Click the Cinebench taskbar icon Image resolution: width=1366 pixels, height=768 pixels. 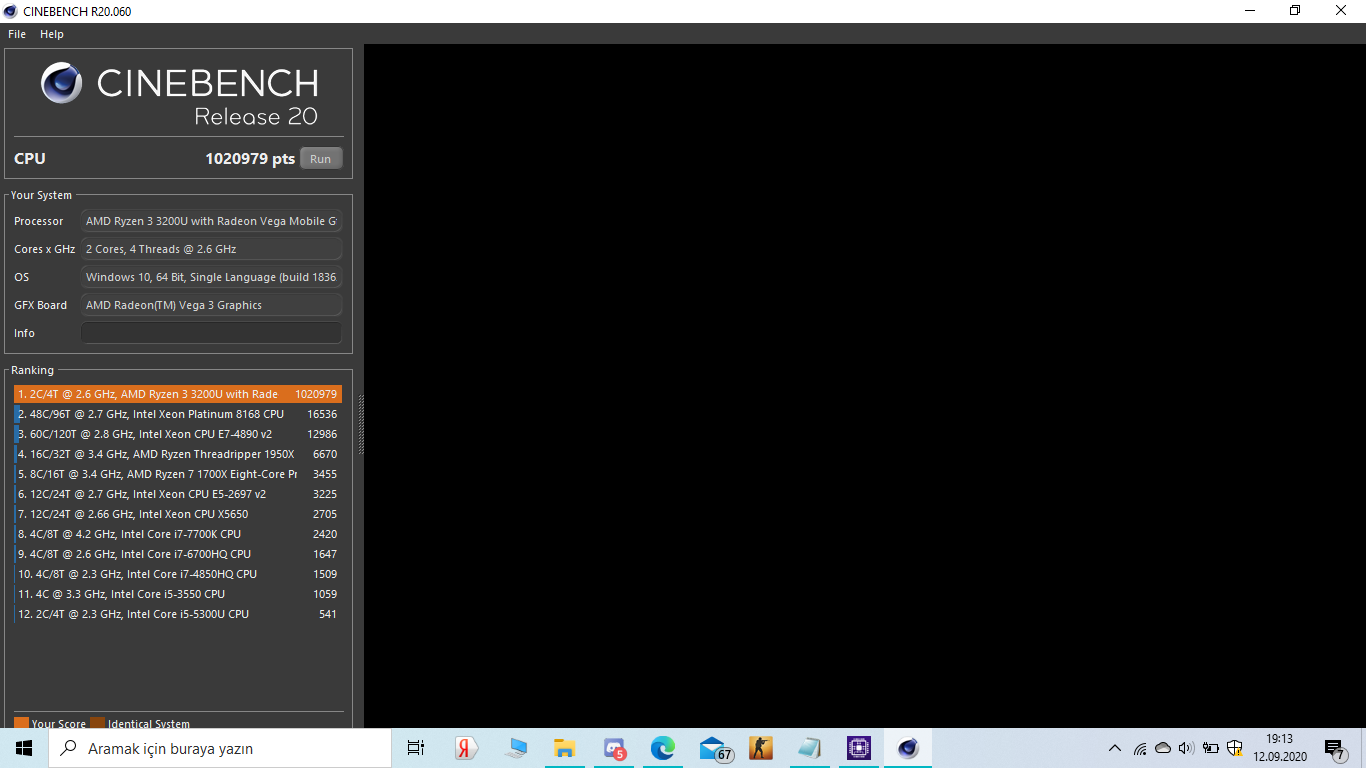tap(908, 748)
